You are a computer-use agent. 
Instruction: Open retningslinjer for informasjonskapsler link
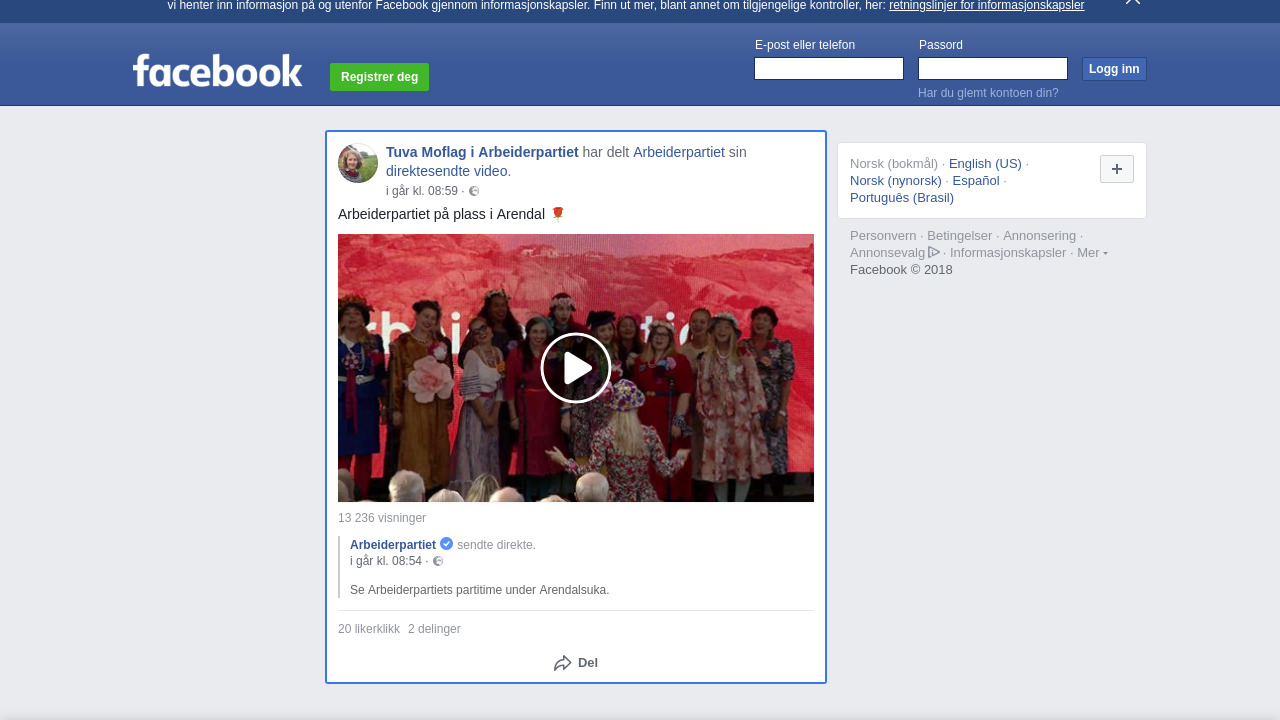pos(987,5)
